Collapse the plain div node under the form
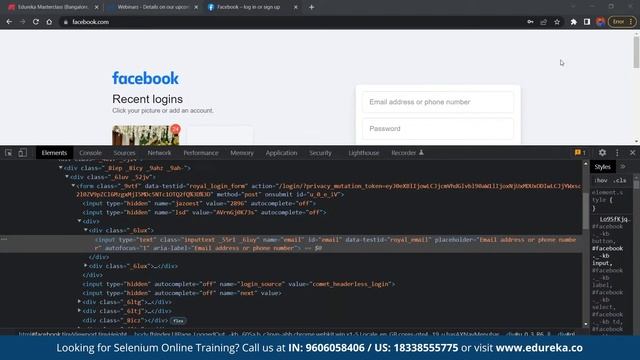 click(80, 221)
